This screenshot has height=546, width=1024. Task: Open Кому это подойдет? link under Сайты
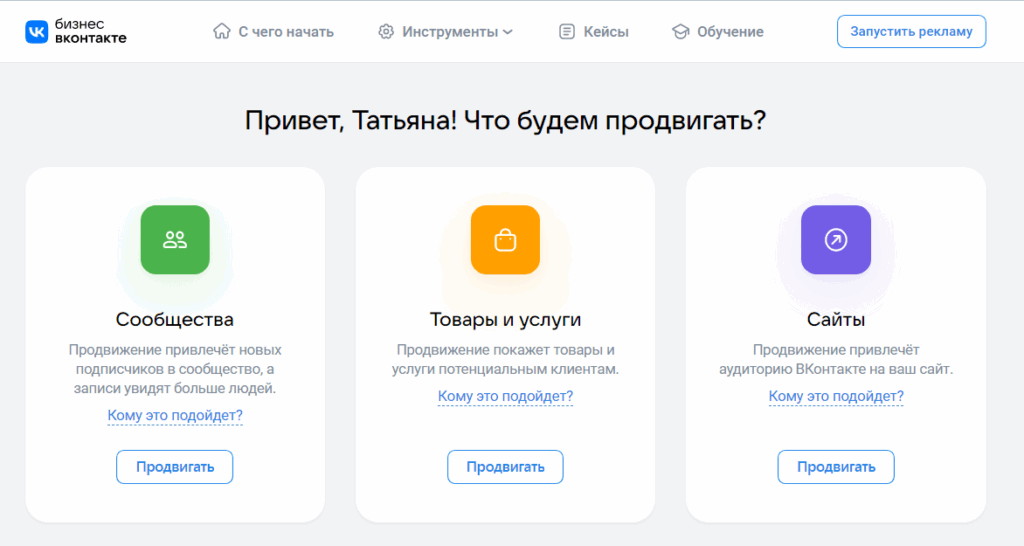(x=835, y=396)
